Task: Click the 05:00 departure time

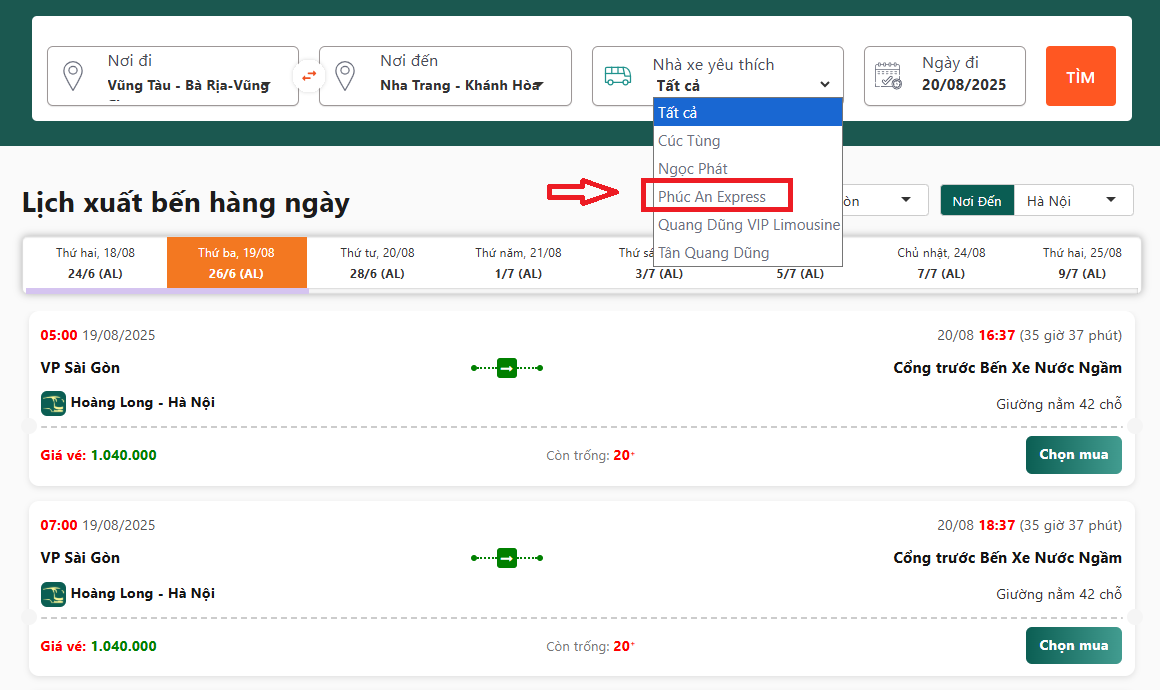Action: point(58,335)
